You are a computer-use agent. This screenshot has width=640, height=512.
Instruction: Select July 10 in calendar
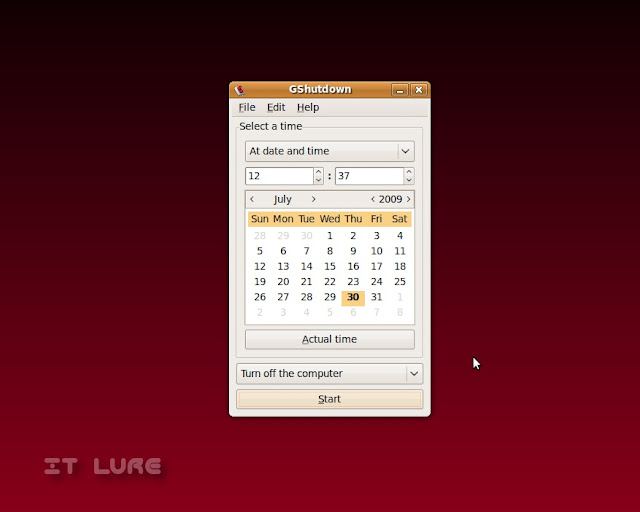(x=376, y=251)
